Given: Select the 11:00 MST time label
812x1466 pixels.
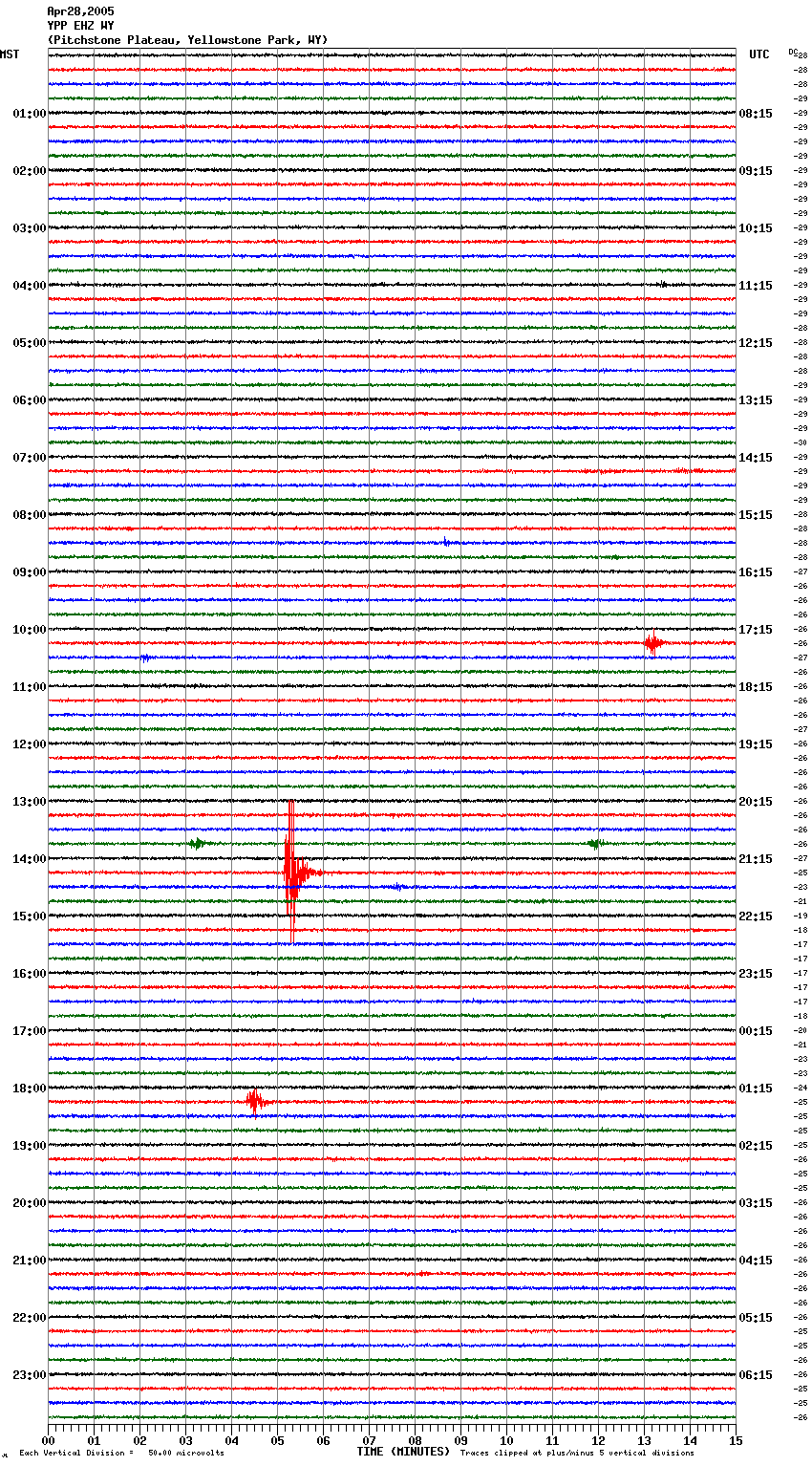Looking at the screenshot, I should [30, 687].
